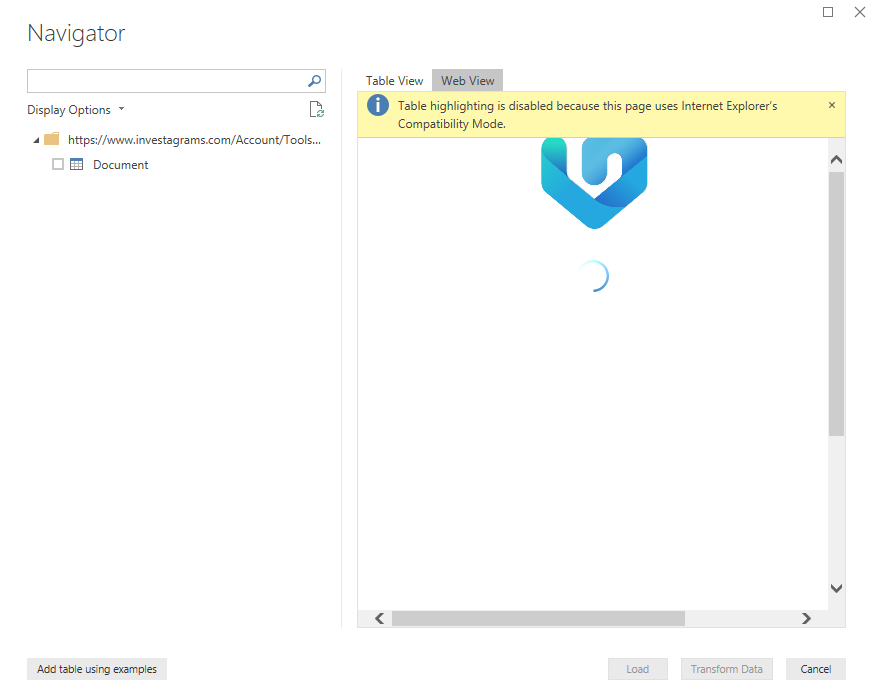Dismiss the compatibility mode warning banner
The height and width of the screenshot is (693, 873).
(832, 105)
